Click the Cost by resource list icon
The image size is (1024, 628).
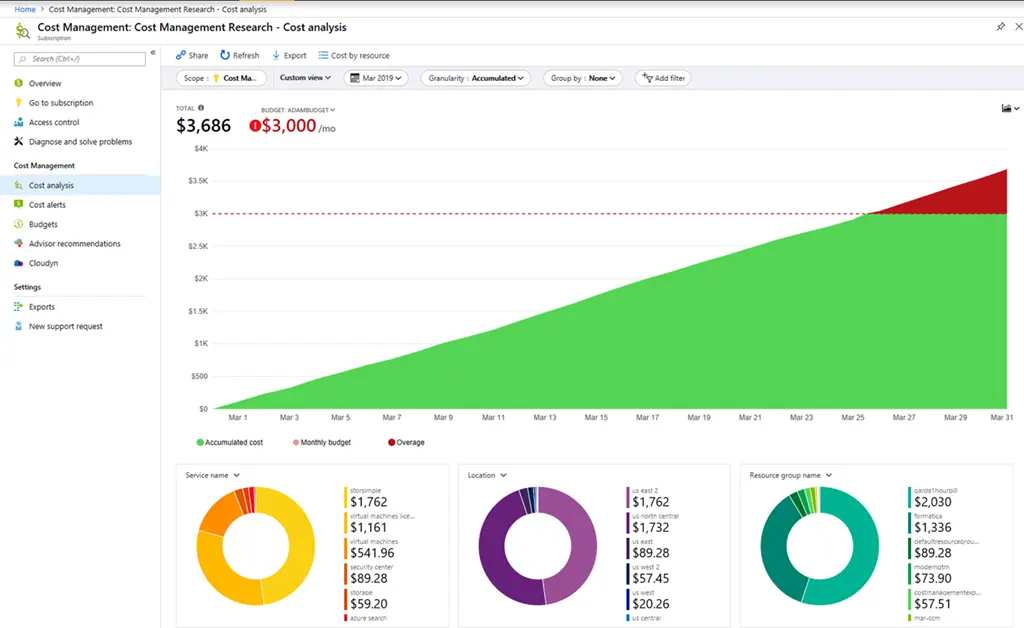click(x=323, y=55)
